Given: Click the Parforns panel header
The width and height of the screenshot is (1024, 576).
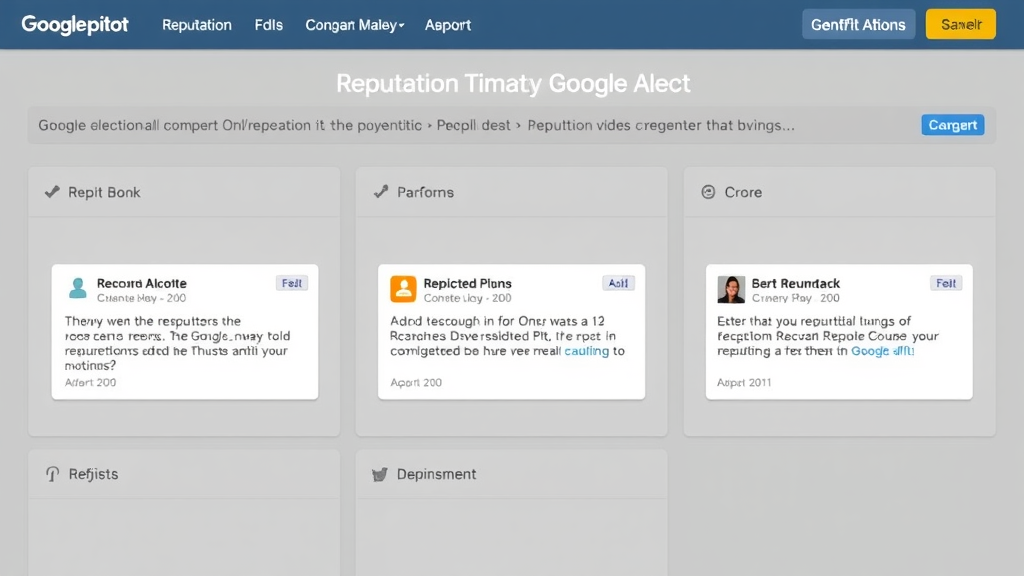Looking at the screenshot, I should [511, 192].
